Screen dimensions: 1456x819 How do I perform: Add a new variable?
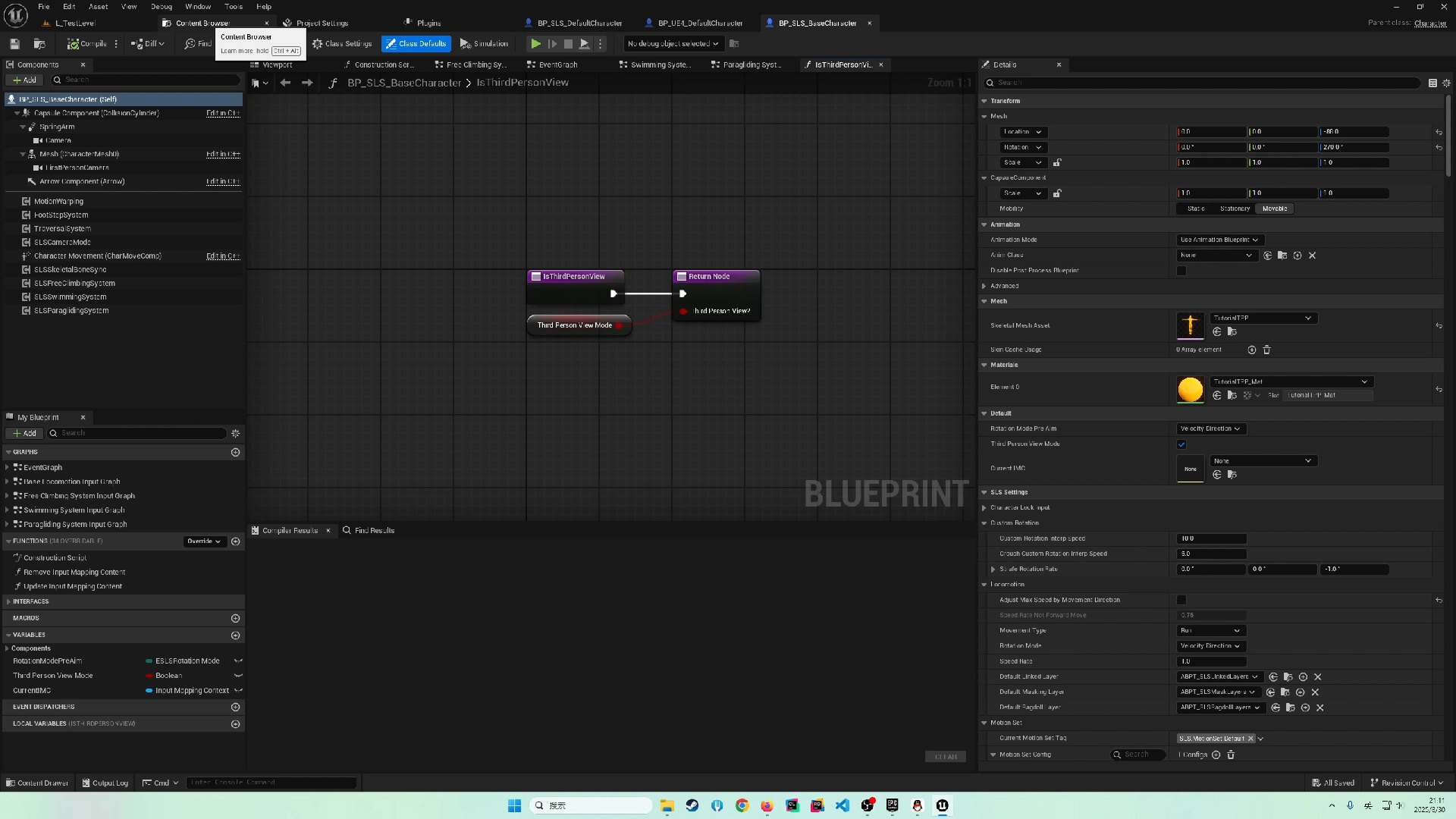pyautogui.click(x=235, y=635)
